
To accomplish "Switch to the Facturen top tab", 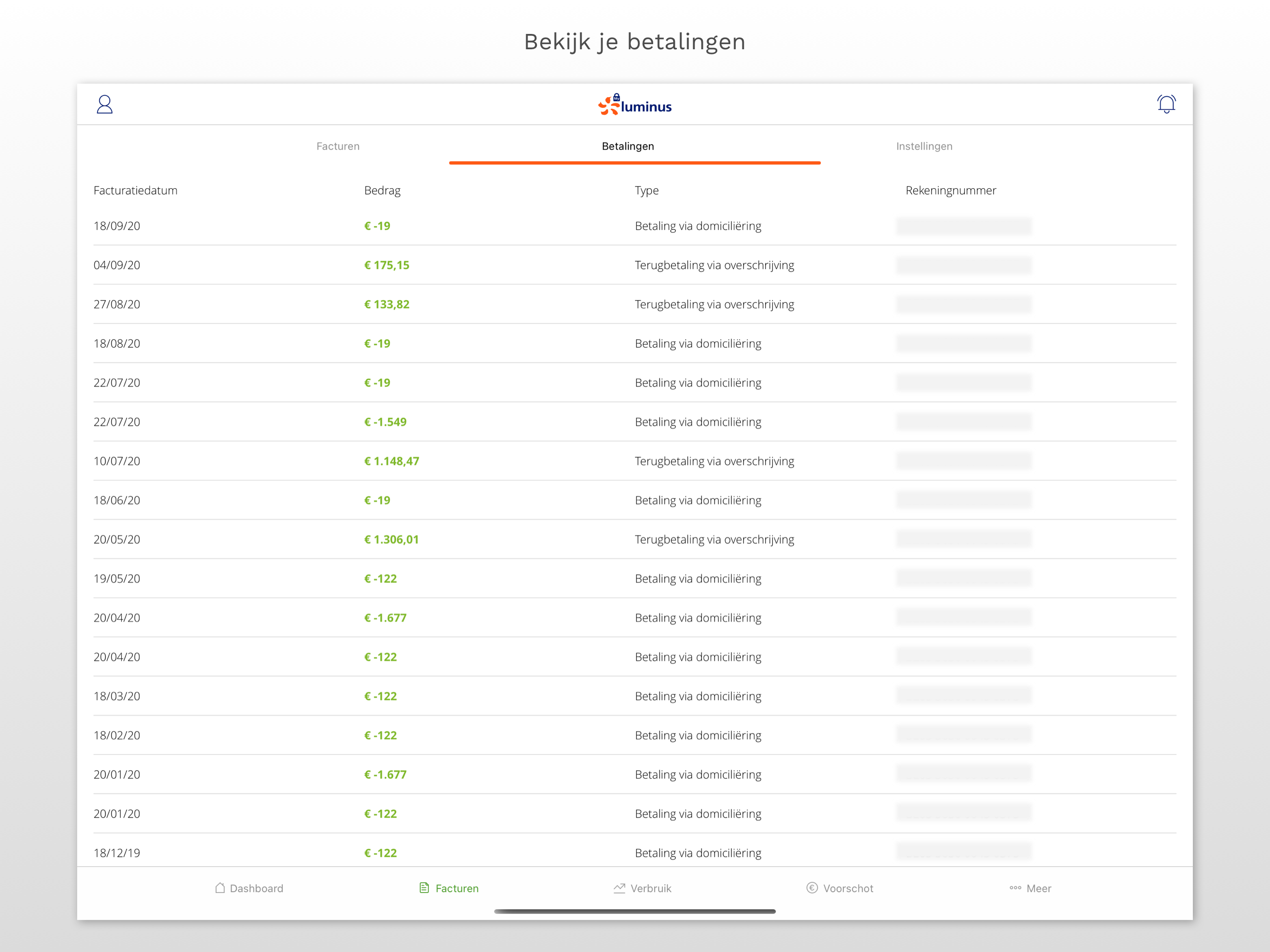I will tap(337, 146).
